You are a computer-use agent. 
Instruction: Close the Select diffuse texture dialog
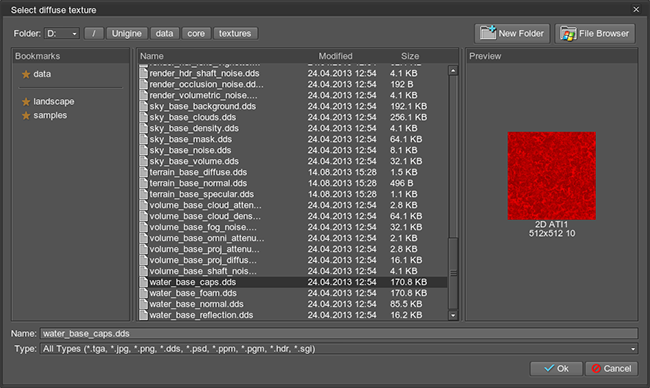pos(636,9)
